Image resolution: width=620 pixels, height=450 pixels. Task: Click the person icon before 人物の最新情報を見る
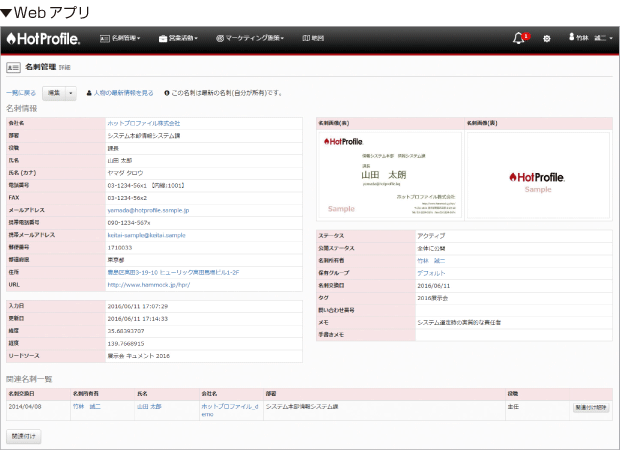pos(89,93)
